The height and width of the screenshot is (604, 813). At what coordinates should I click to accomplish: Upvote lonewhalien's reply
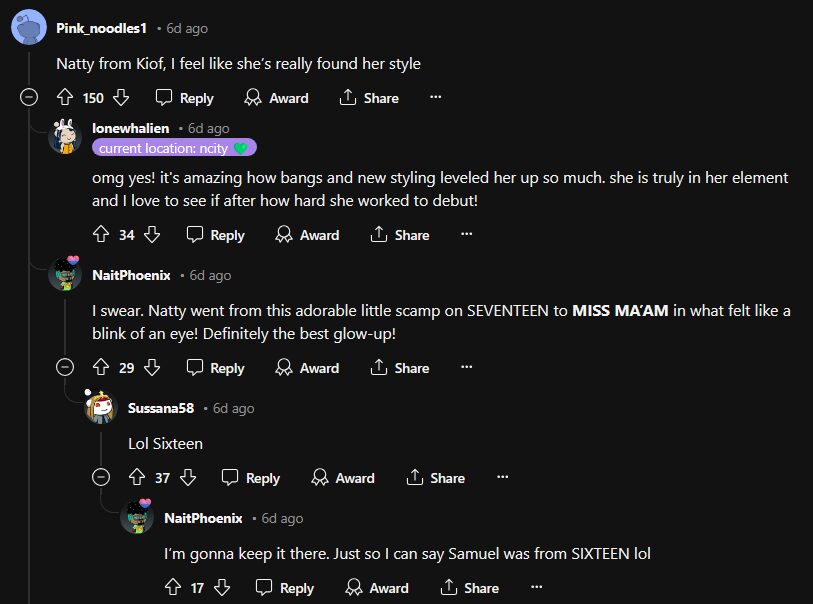100,235
